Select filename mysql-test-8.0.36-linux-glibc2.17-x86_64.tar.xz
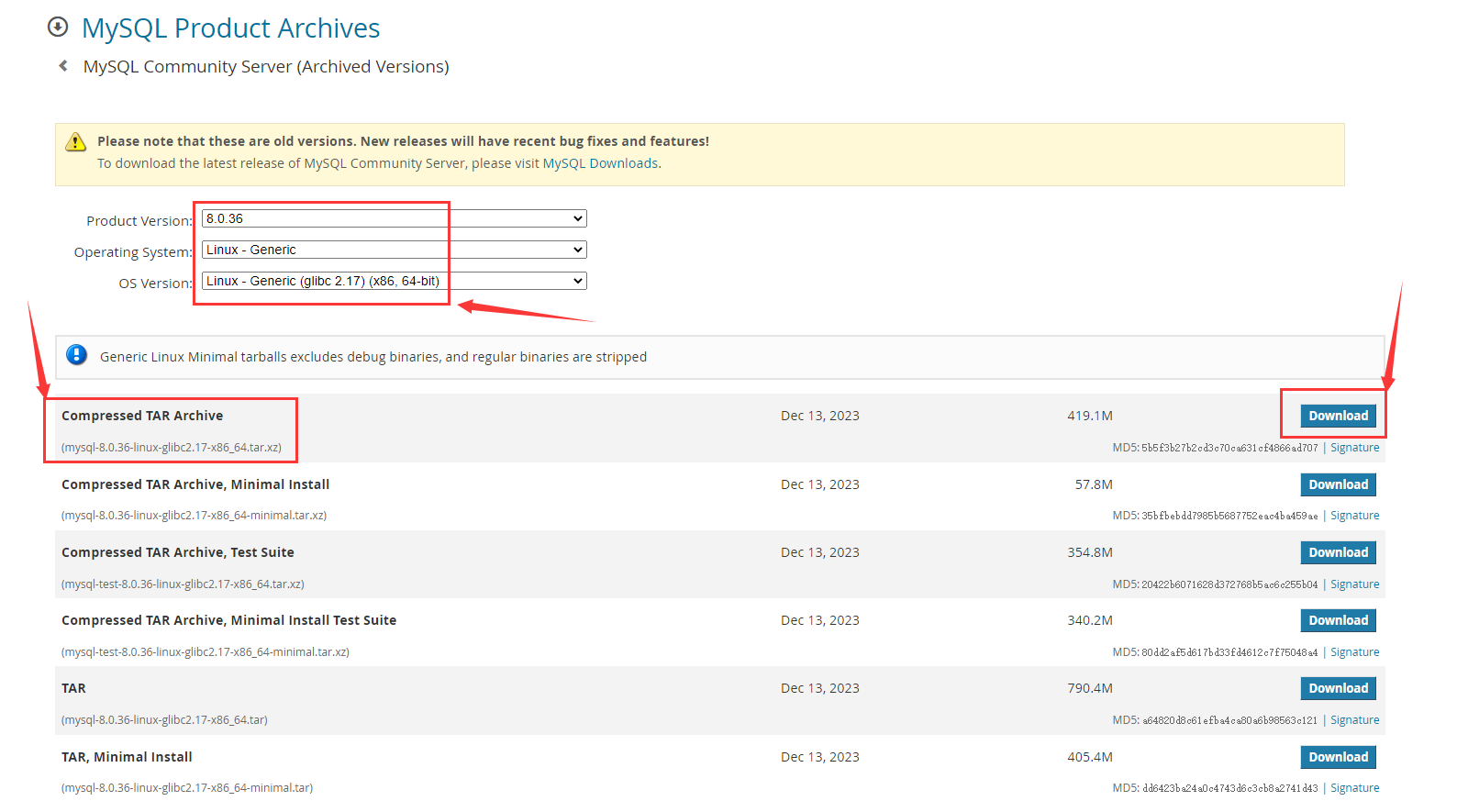This screenshot has height=812, width=1468. [x=183, y=584]
